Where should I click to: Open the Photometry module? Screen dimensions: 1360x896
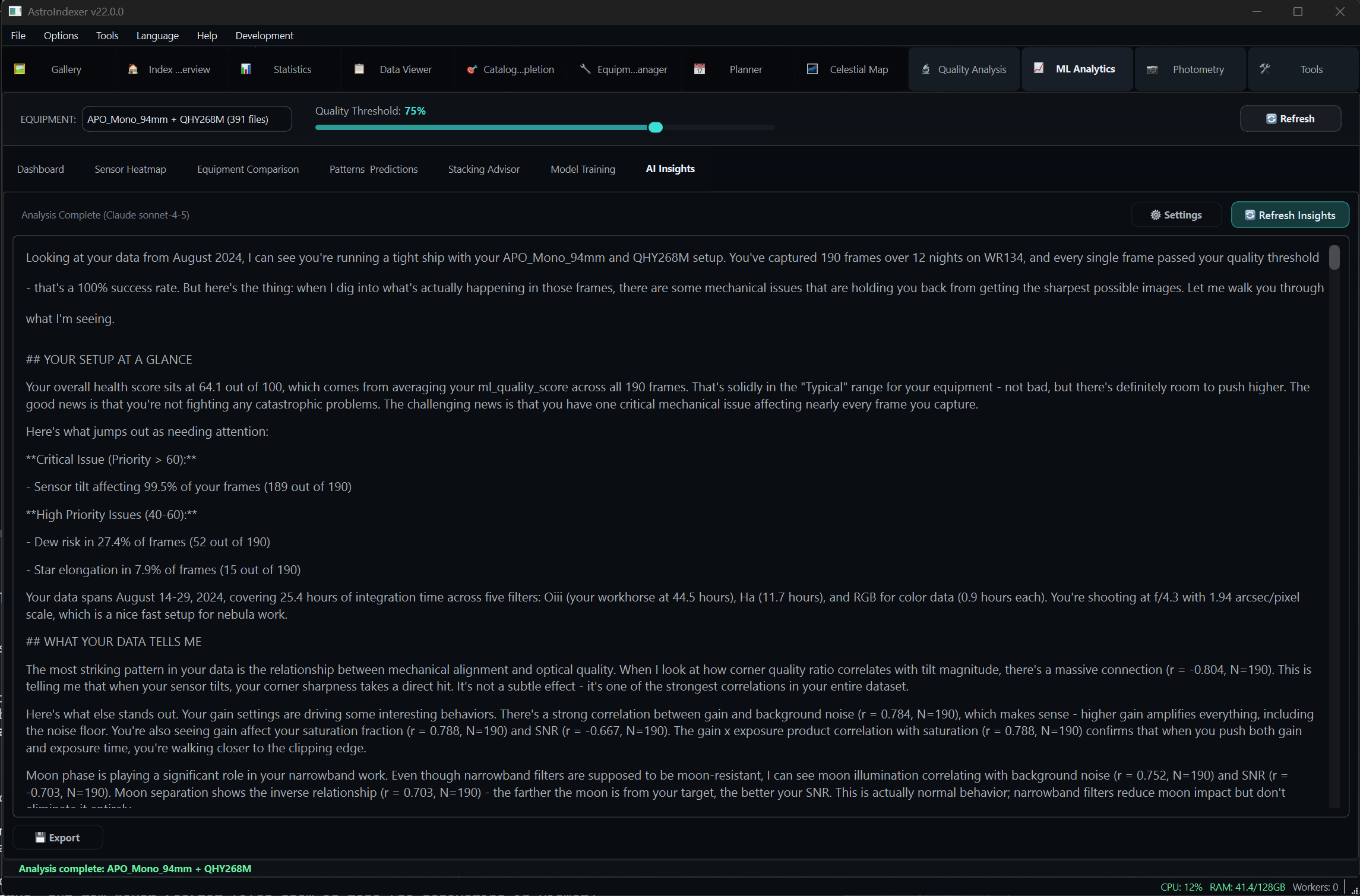pyautogui.click(x=1198, y=69)
